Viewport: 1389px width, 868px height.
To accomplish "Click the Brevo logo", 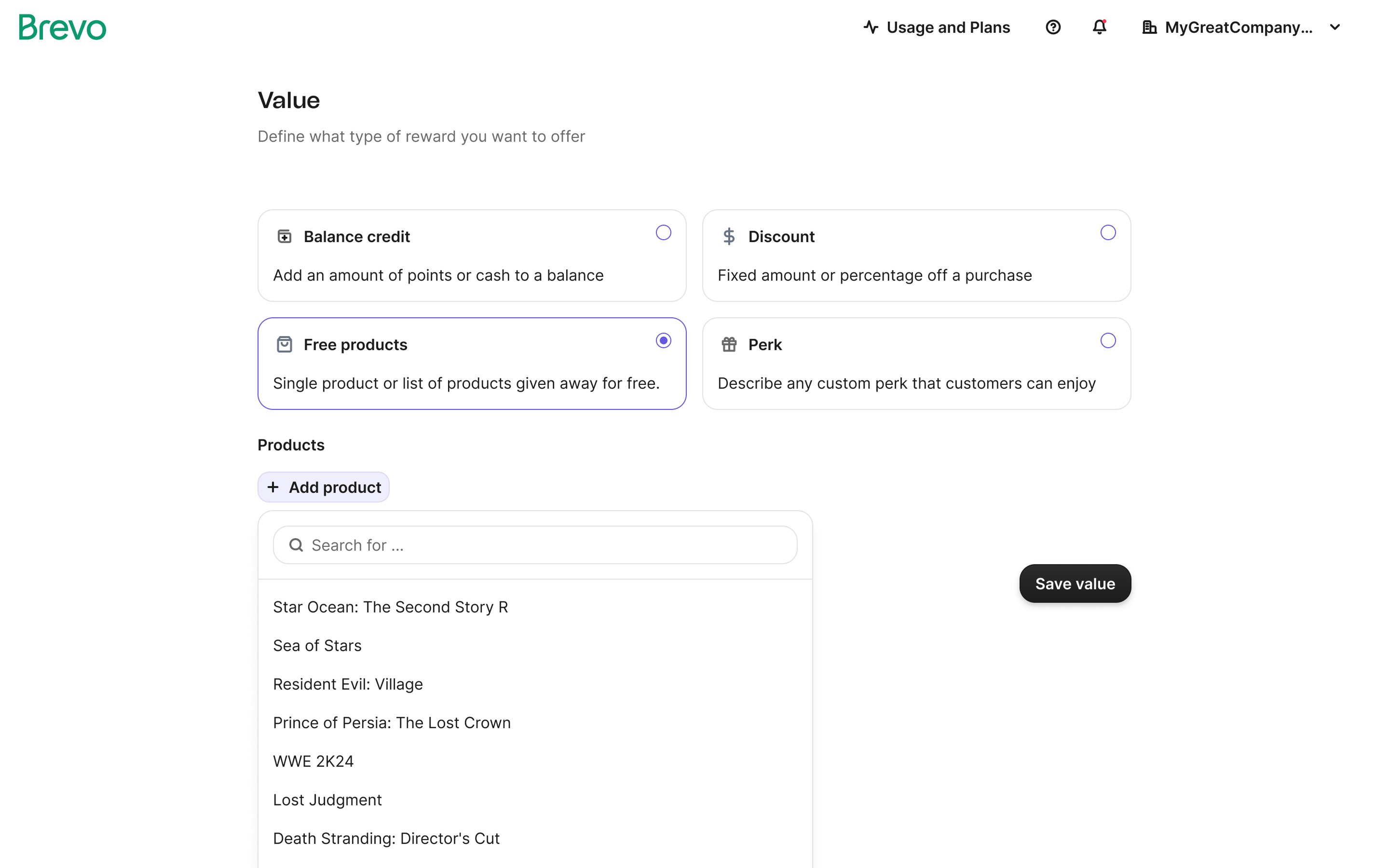I will pyautogui.click(x=63, y=27).
